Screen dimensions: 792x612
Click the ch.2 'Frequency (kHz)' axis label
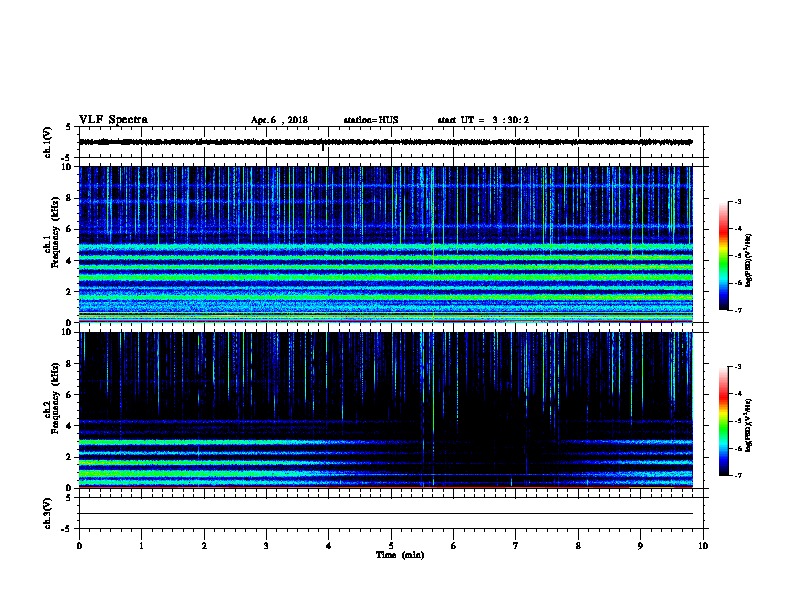click(x=56, y=398)
